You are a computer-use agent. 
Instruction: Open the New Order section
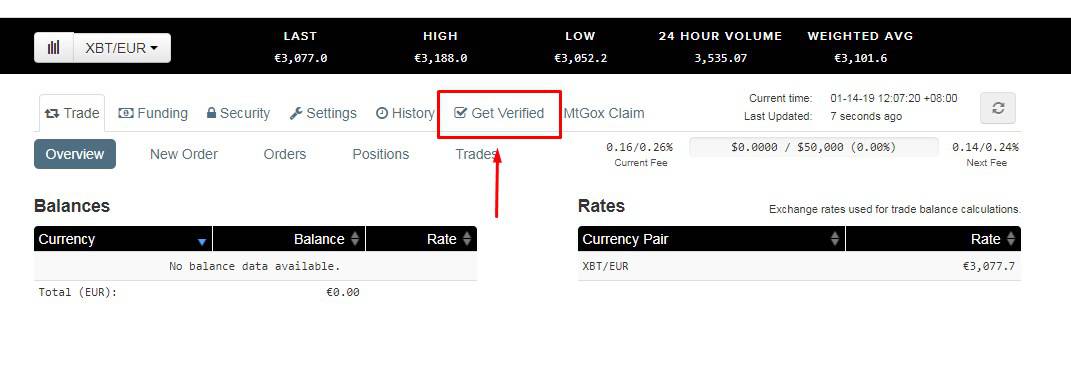[x=184, y=154]
